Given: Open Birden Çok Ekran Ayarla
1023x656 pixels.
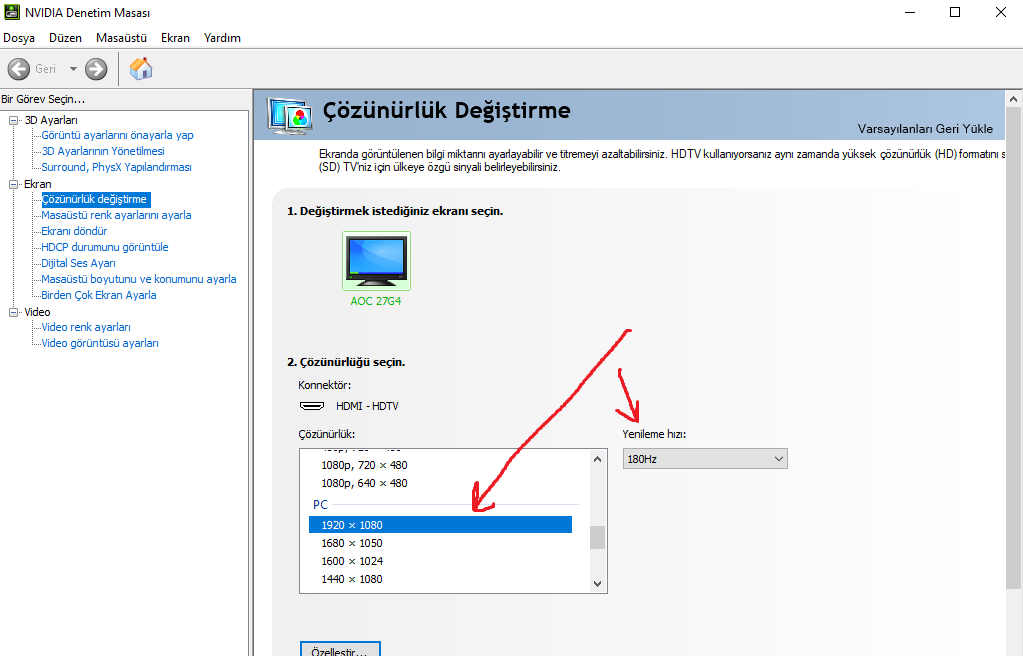Looking at the screenshot, I should [x=99, y=295].
